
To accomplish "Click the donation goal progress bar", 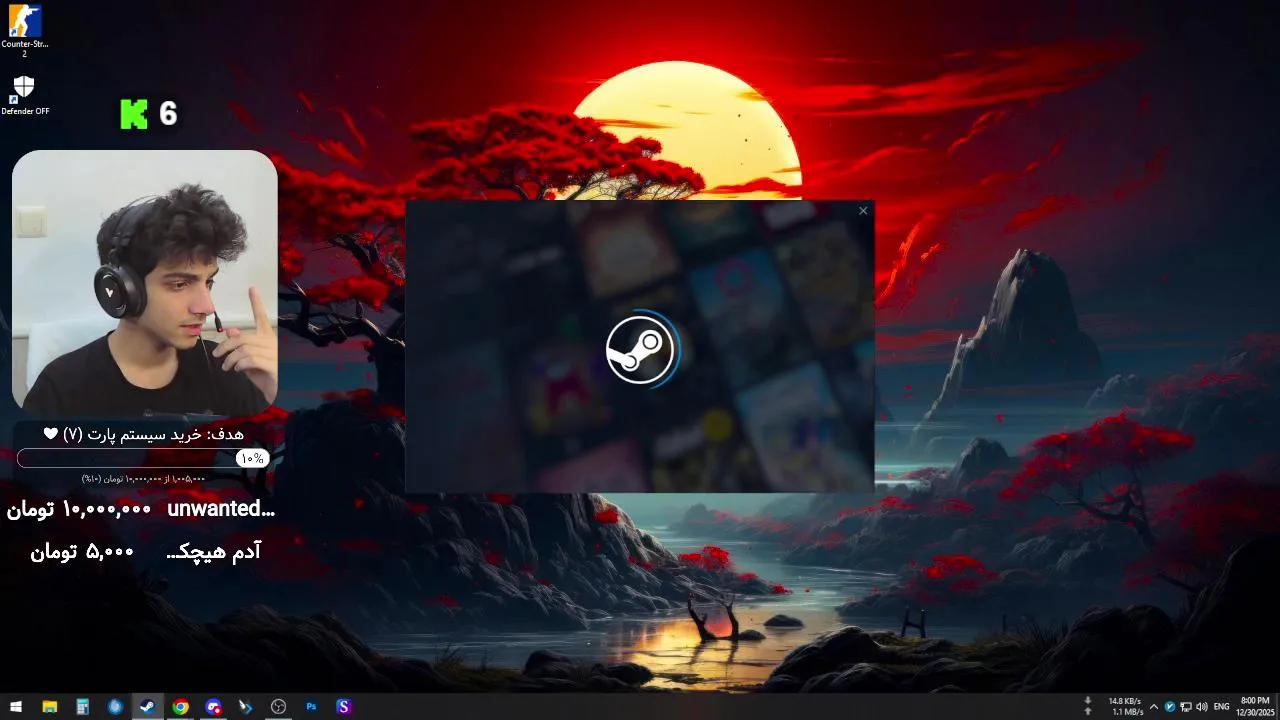I will [143, 458].
